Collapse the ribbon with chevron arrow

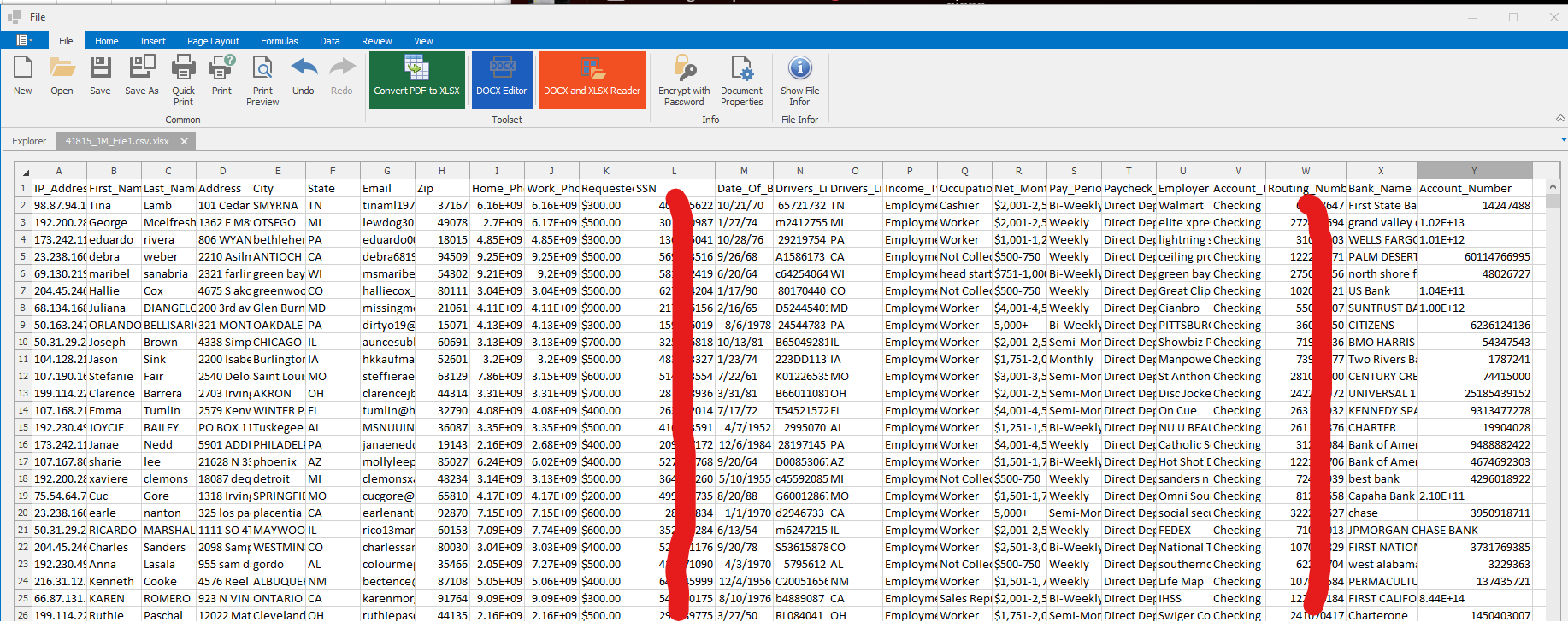coord(1560,119)
